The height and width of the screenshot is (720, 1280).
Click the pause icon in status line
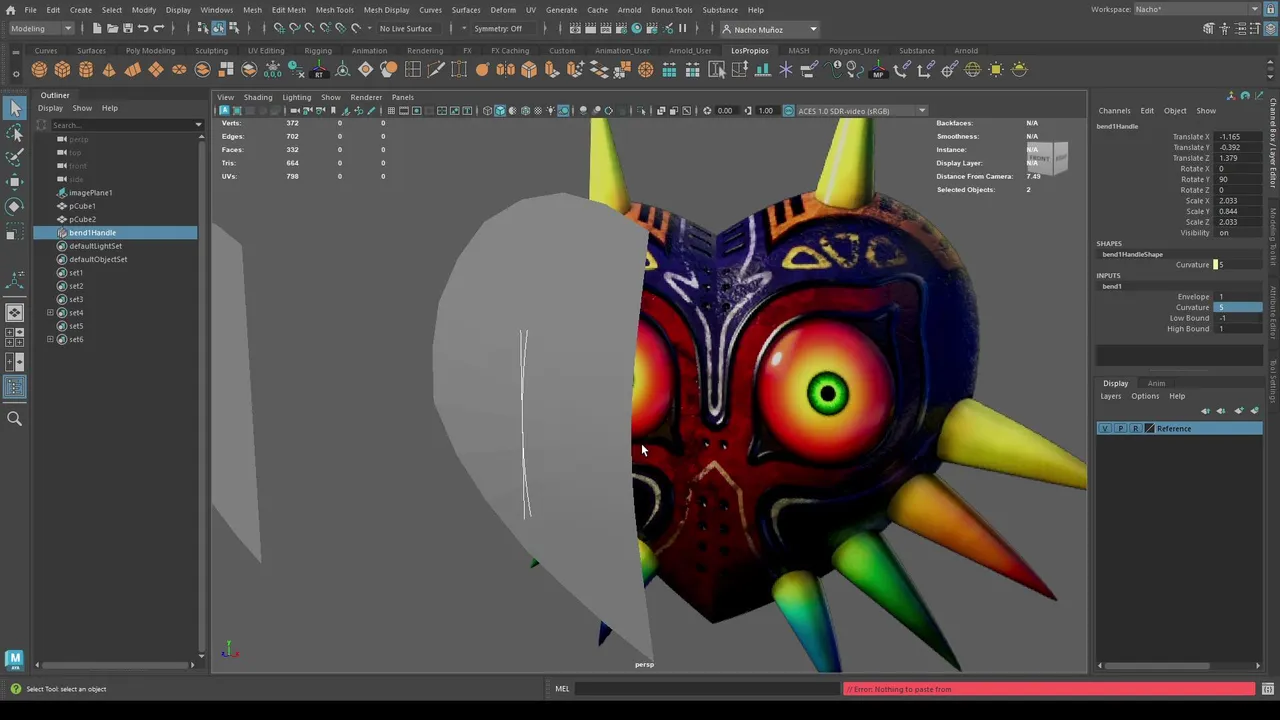click(x=683, y=29)
